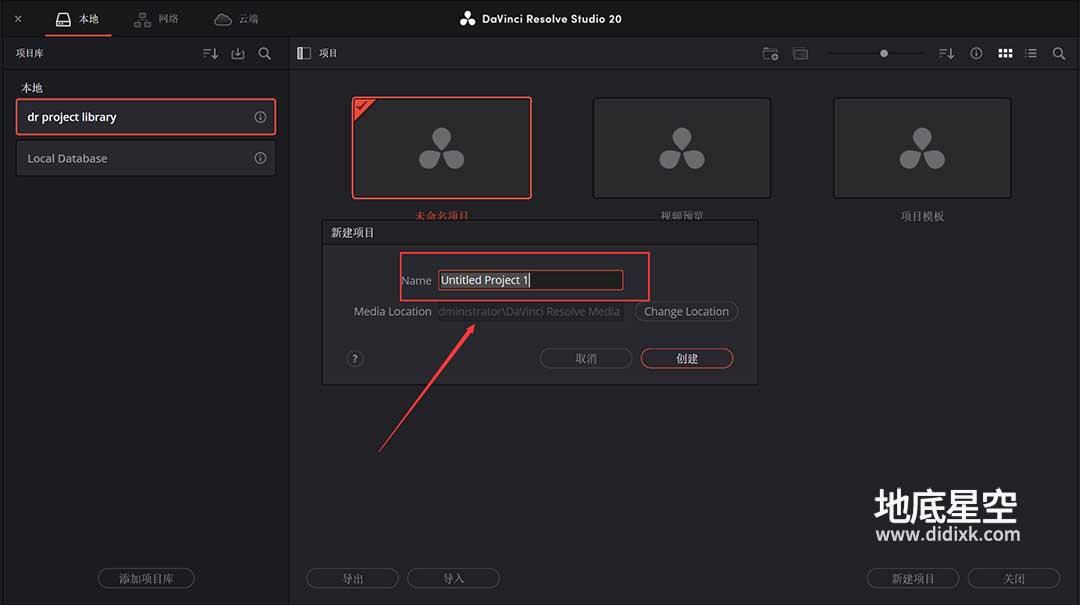Image resolution: width=1080 pixels, height=605 pixels.
Task: Select the 项目模板 thumbnail
Action: 922,148
